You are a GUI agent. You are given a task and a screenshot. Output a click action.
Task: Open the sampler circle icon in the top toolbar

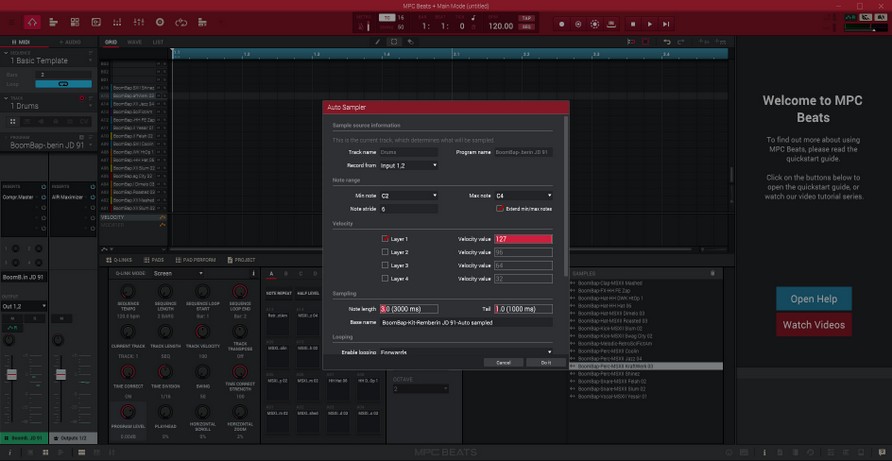click(160, 22)
